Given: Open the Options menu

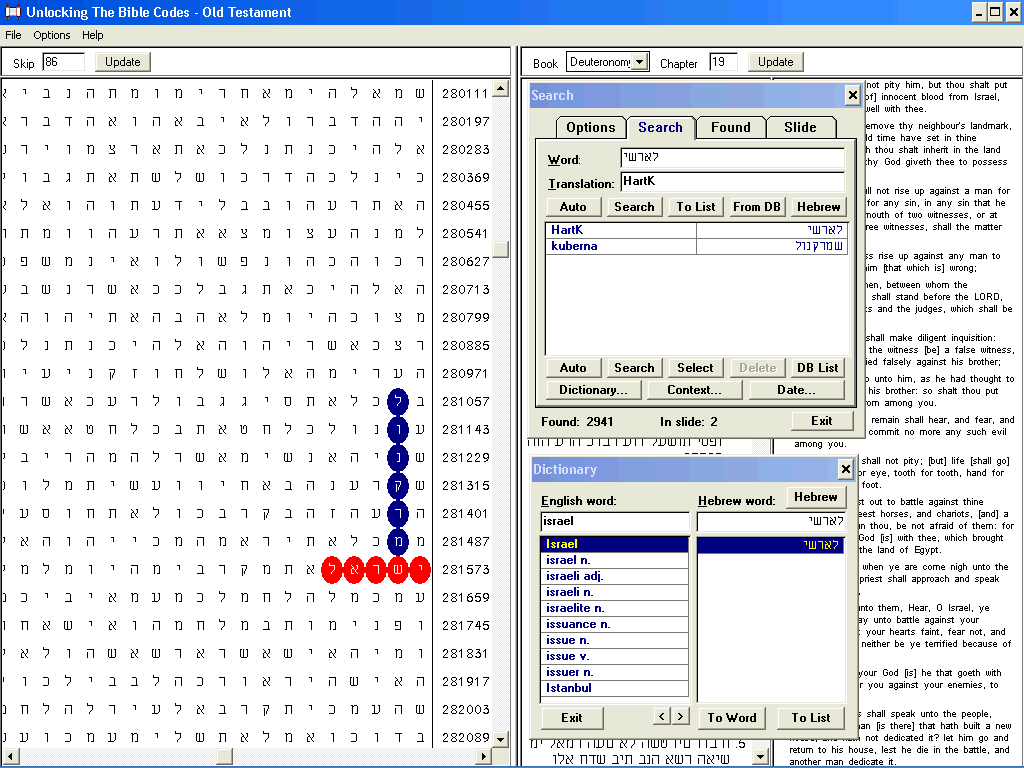Looking at the screenshot, I should (52, 35).
